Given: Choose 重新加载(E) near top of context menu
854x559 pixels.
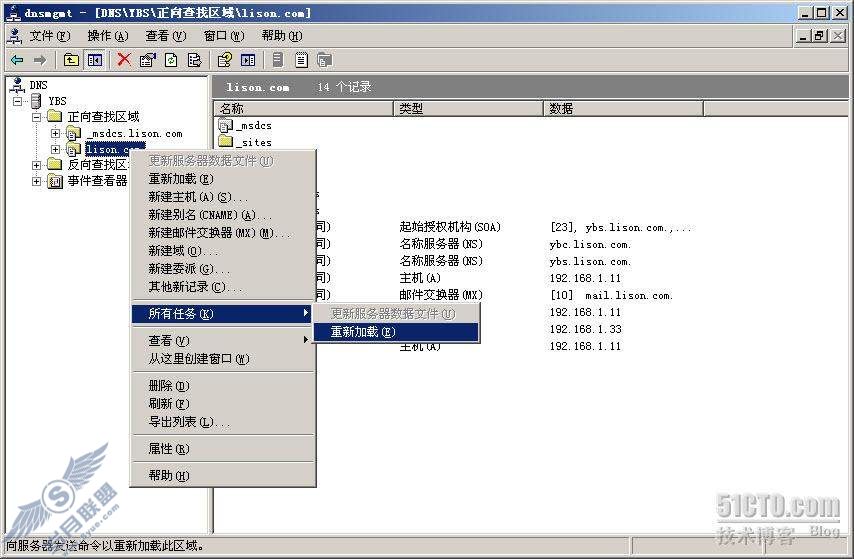Looking at the screenshot, I should 222,179.
